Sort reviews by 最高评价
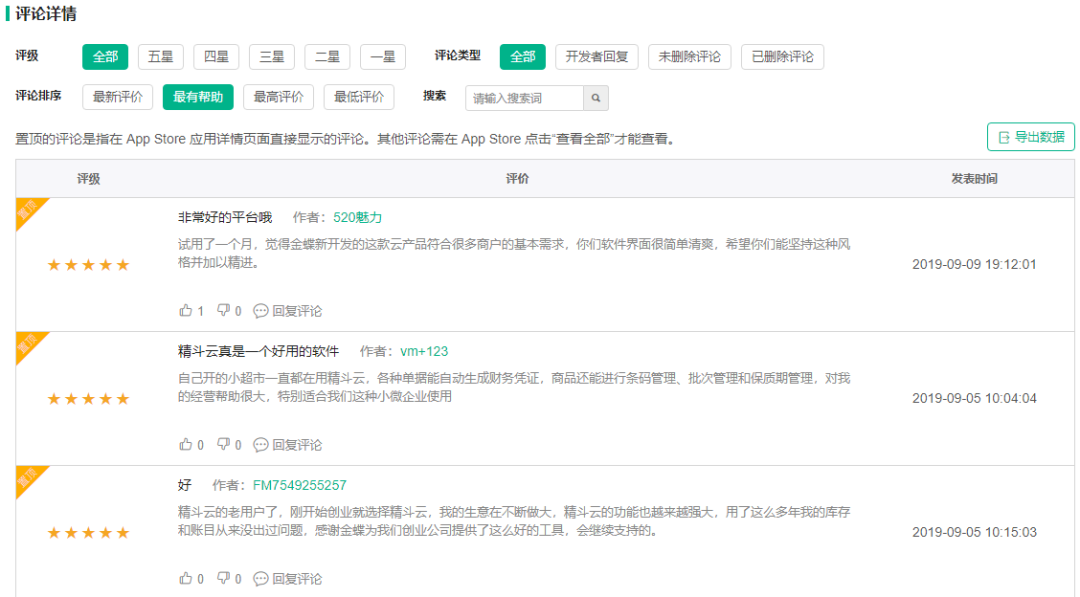 (278, 97)
